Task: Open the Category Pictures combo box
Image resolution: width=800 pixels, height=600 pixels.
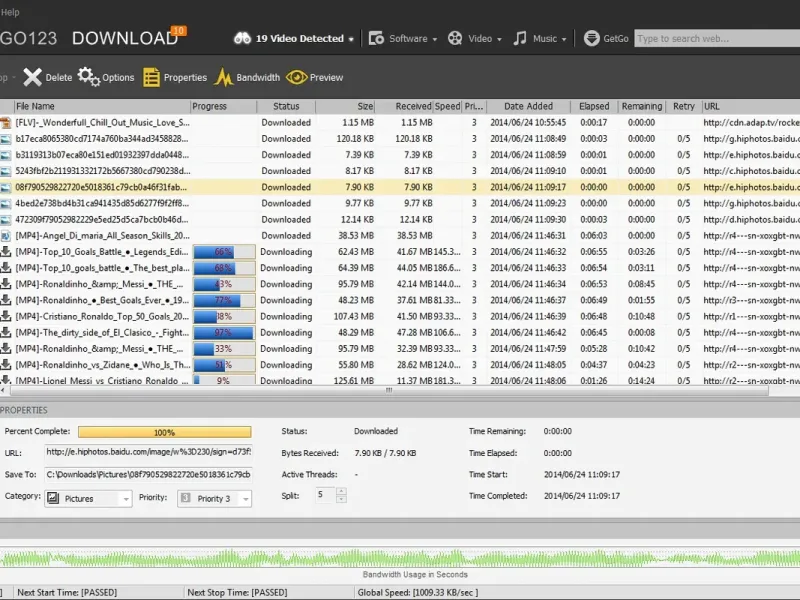Action: pos(89,498)
